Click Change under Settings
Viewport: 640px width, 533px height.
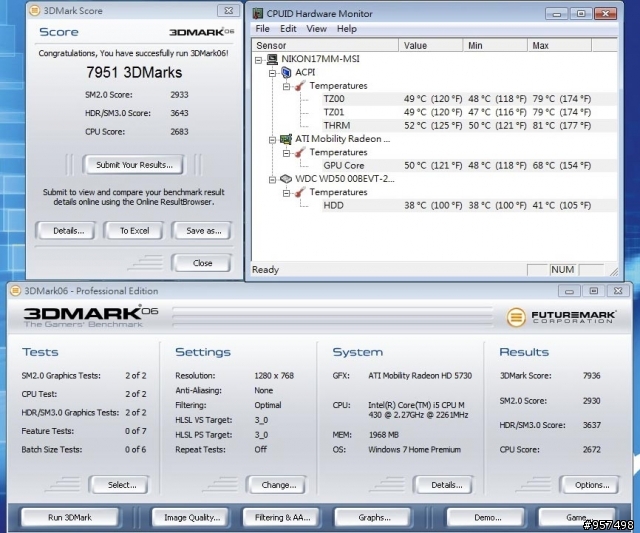pos(277,485)
